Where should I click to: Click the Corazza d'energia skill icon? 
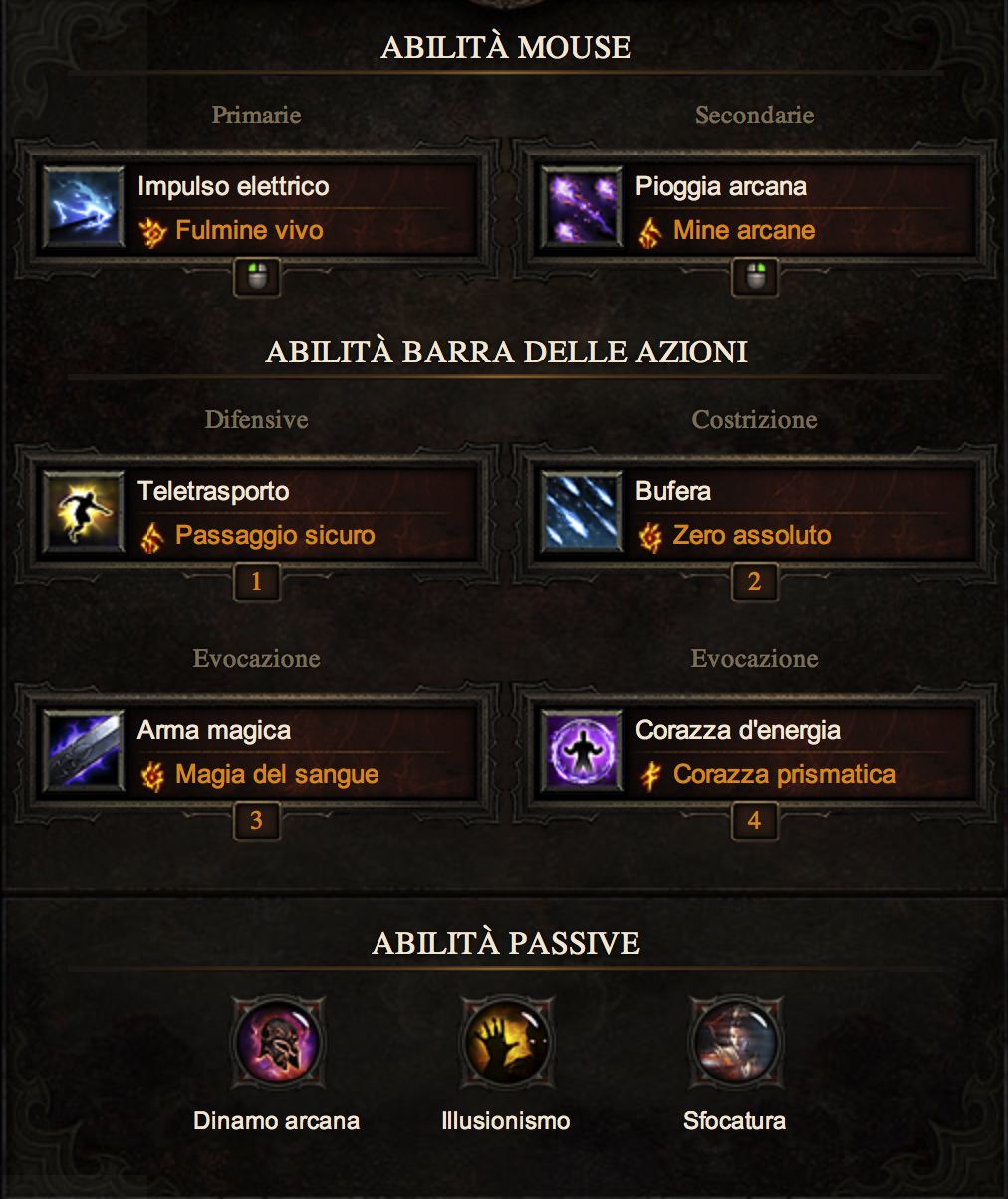(582, 751)
